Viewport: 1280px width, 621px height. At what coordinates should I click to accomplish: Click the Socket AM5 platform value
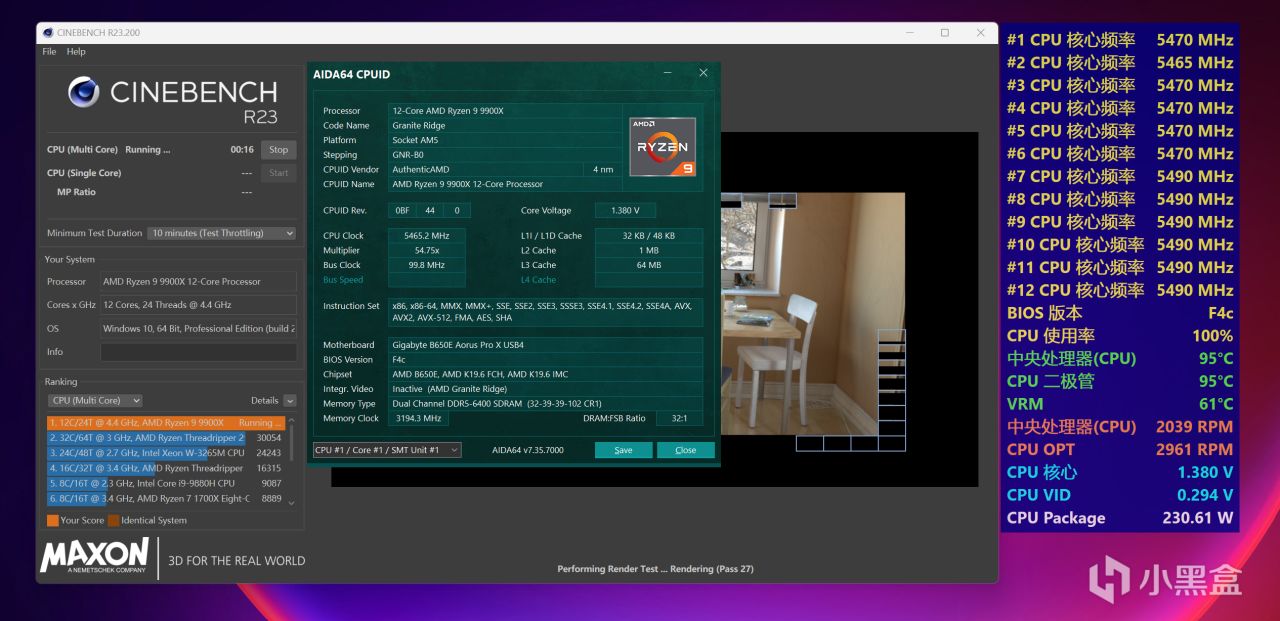click(x=504, y=140)
